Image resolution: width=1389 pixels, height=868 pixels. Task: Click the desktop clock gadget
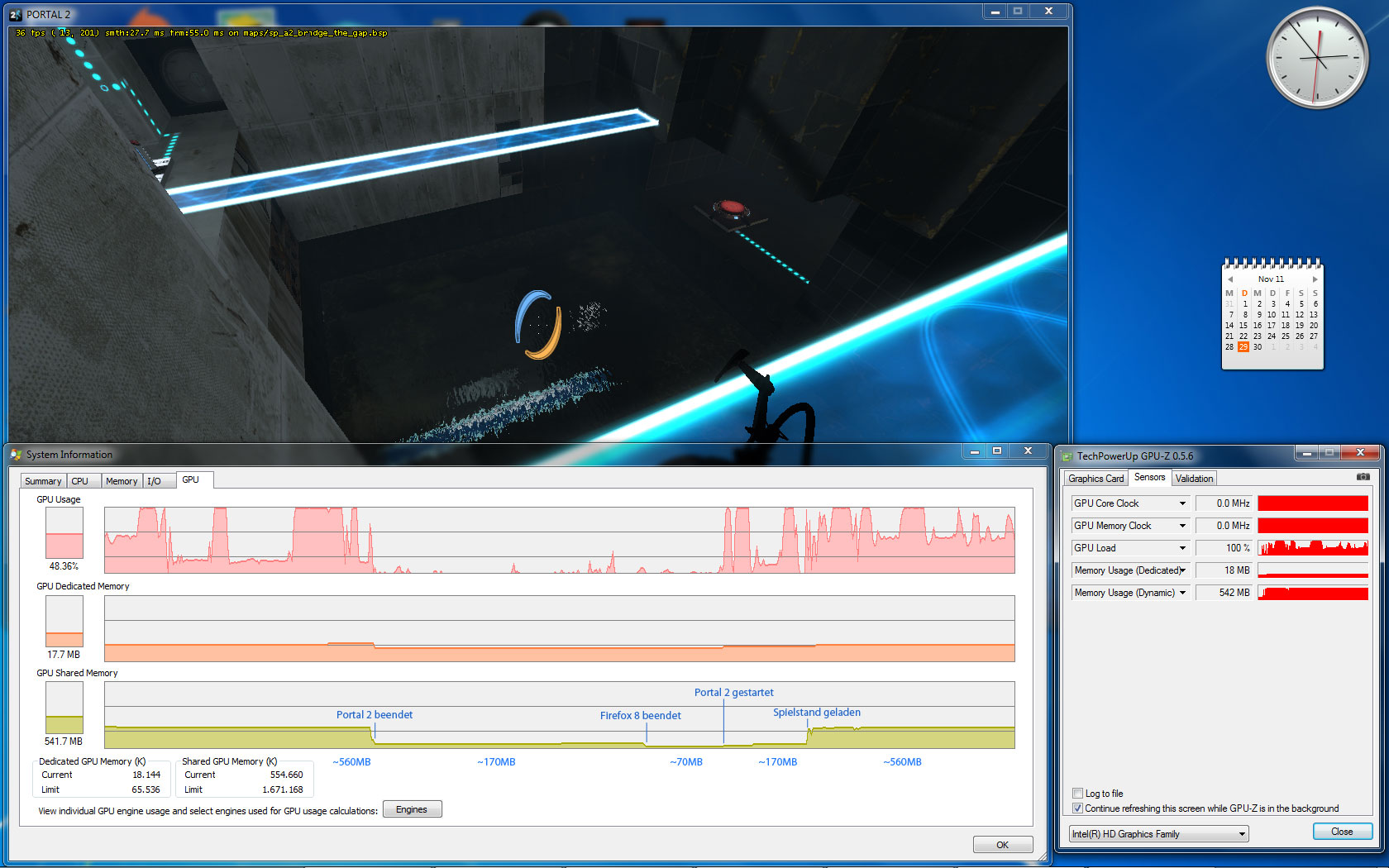(x=1318, y=58)
